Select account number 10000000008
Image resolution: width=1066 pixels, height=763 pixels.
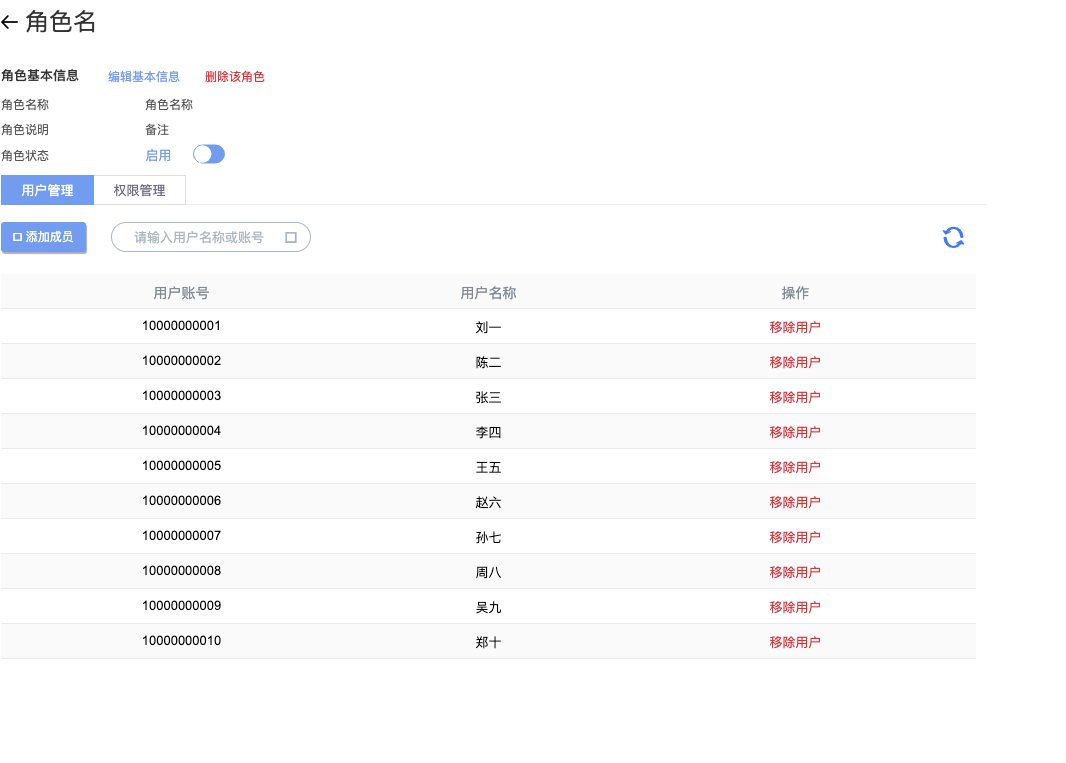point(182,571)
